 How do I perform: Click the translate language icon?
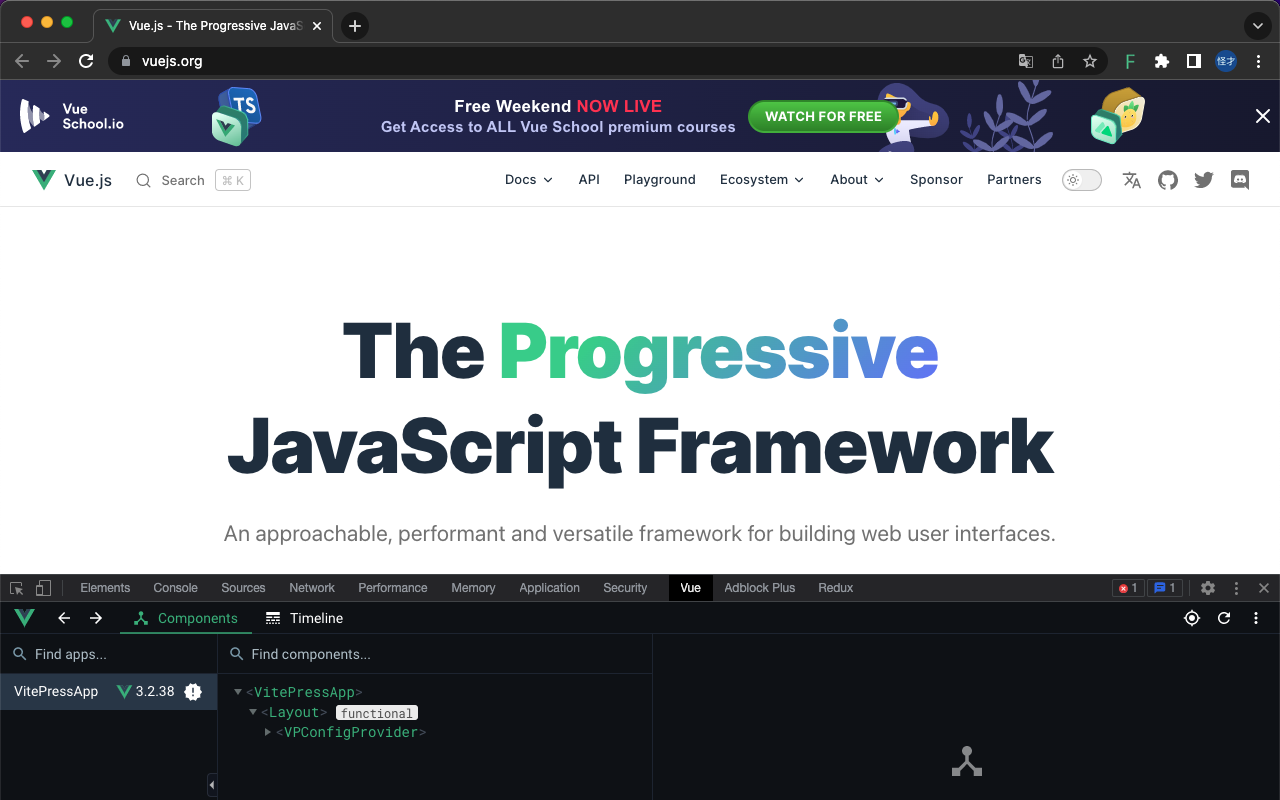1131,180
